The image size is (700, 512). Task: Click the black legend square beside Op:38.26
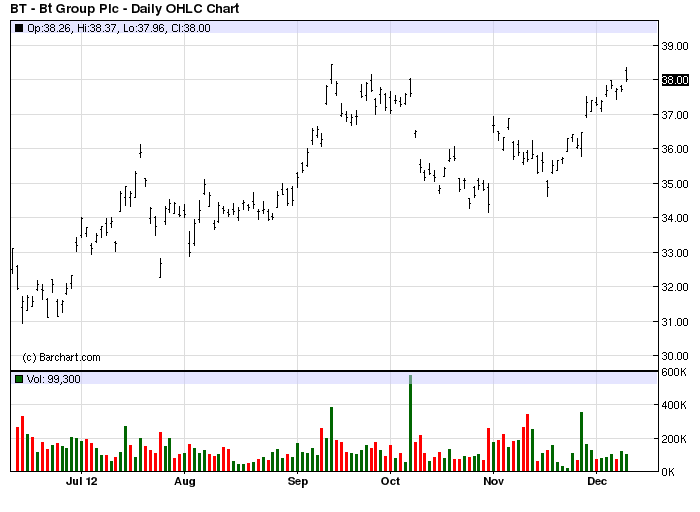[x=19, y=29]
